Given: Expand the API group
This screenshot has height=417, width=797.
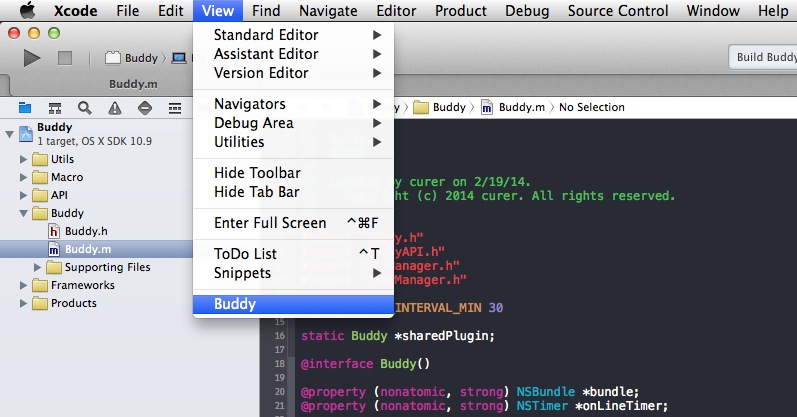Looking at the screenshot, I should coord(23,195).
